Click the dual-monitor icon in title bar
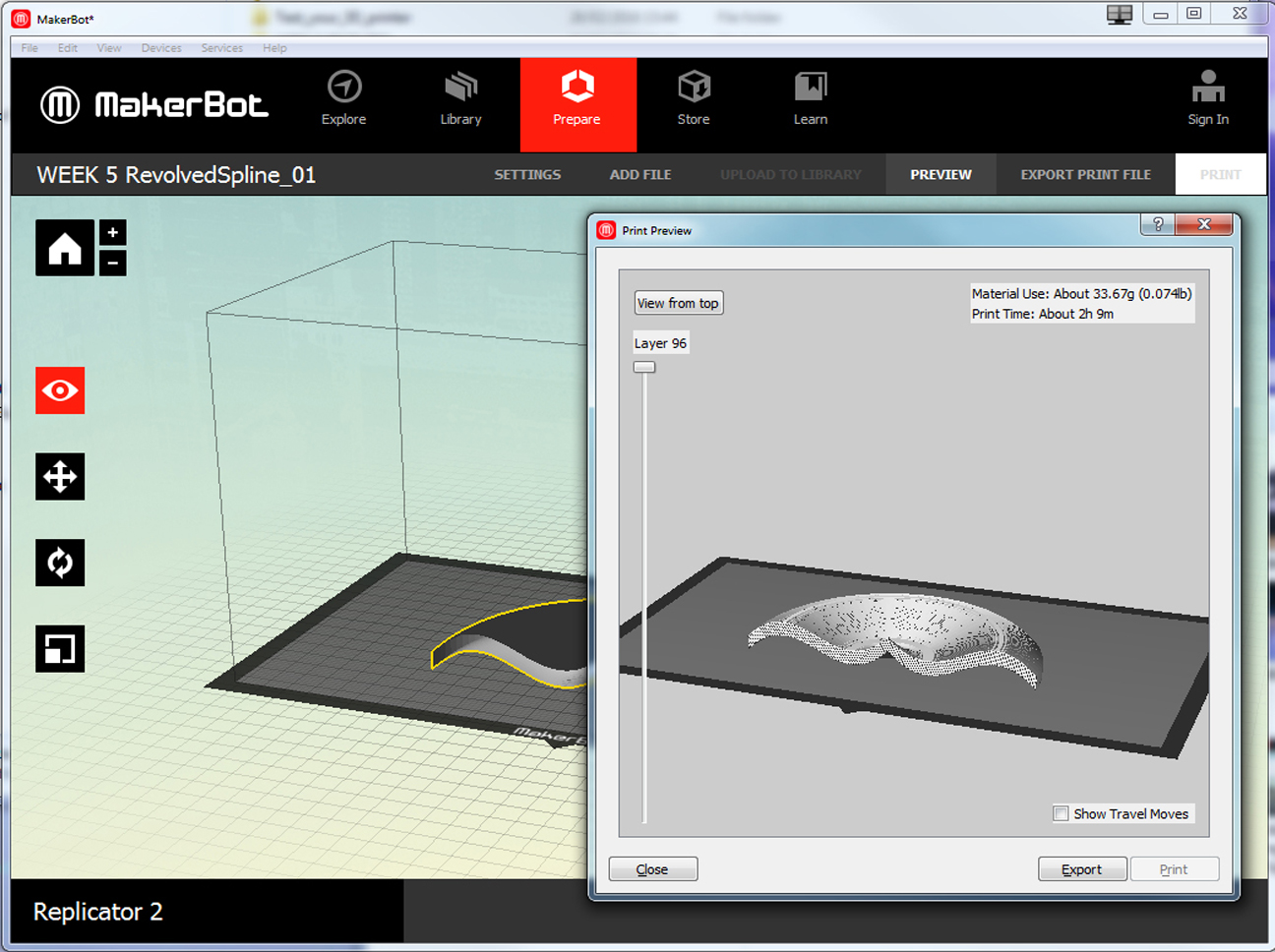Viewport: 1275px width, 952px height. click(1120, 15)
